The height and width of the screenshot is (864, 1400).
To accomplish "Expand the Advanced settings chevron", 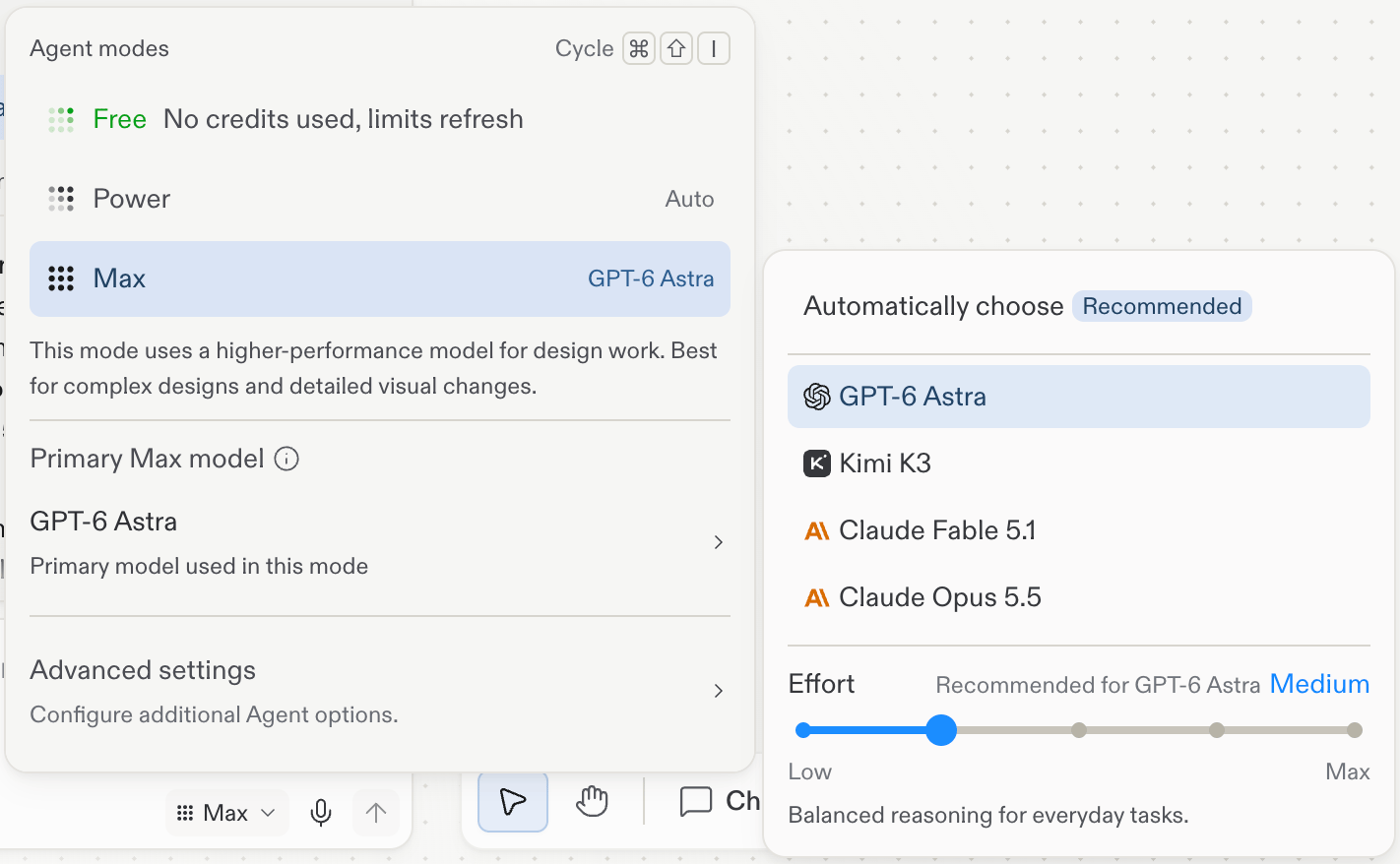I will click(719, 691).
